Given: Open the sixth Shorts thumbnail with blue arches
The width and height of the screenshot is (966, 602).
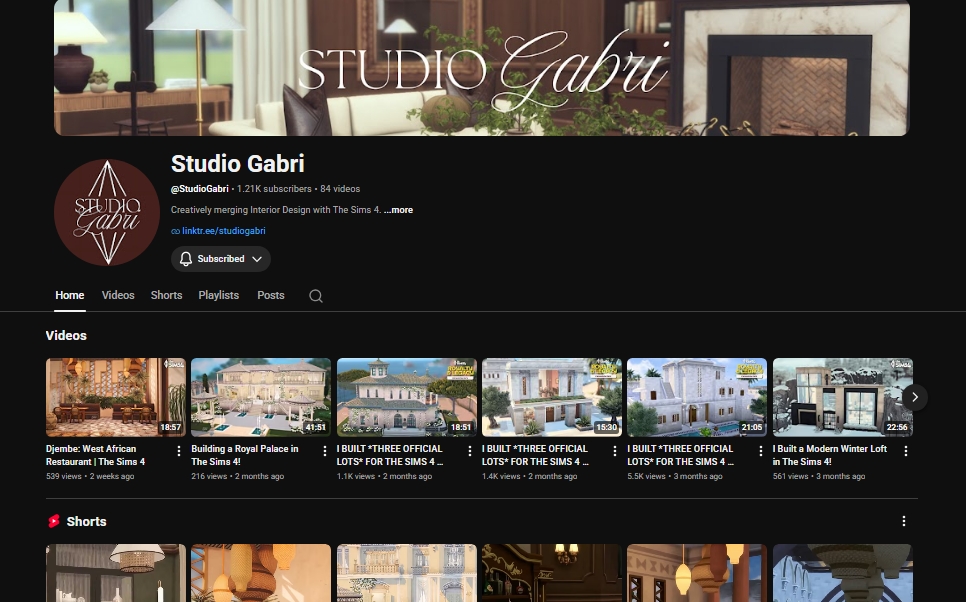Looking at the screenshot, I should click(843, 573).
